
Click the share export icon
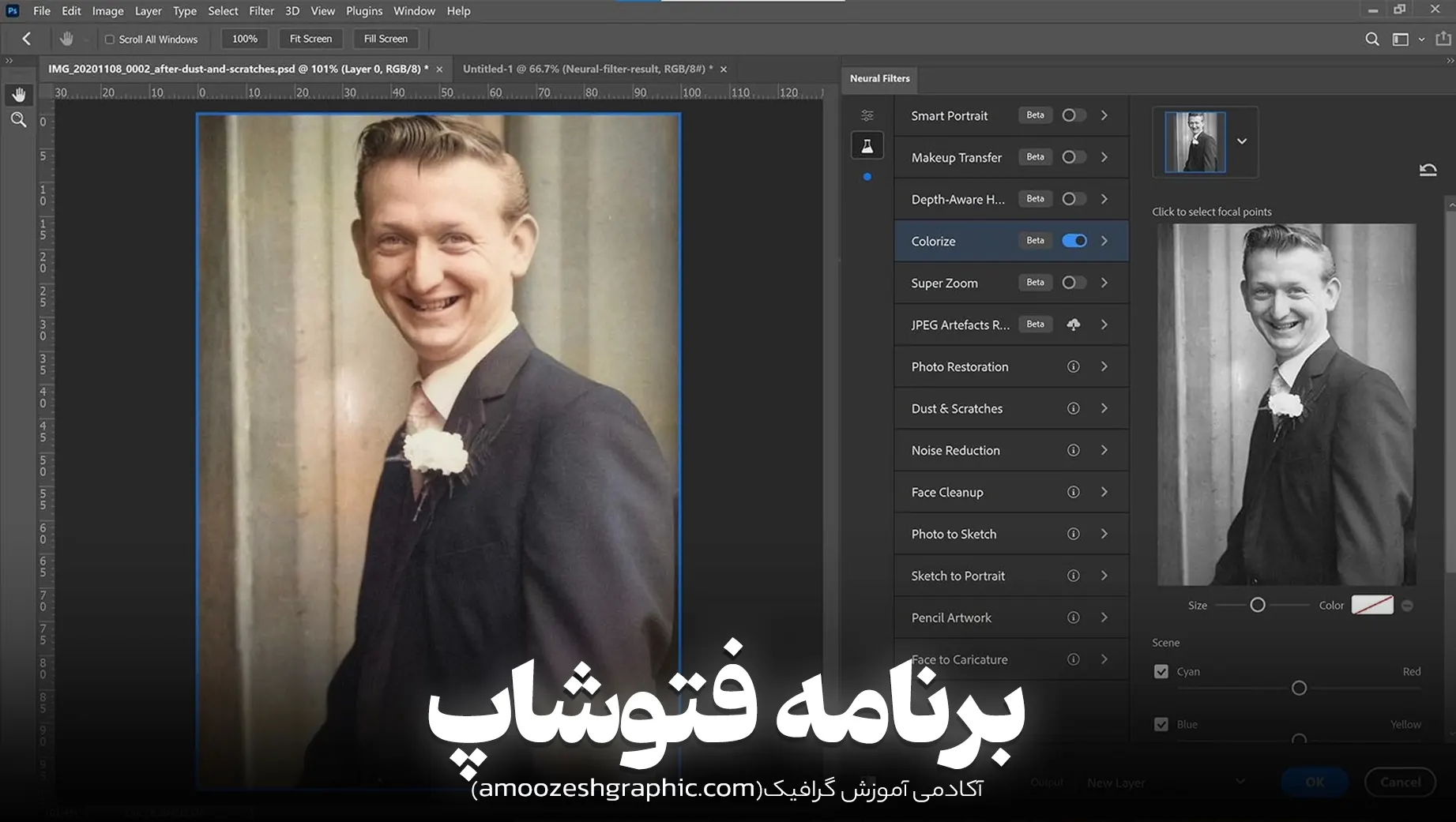point(1443,38)
